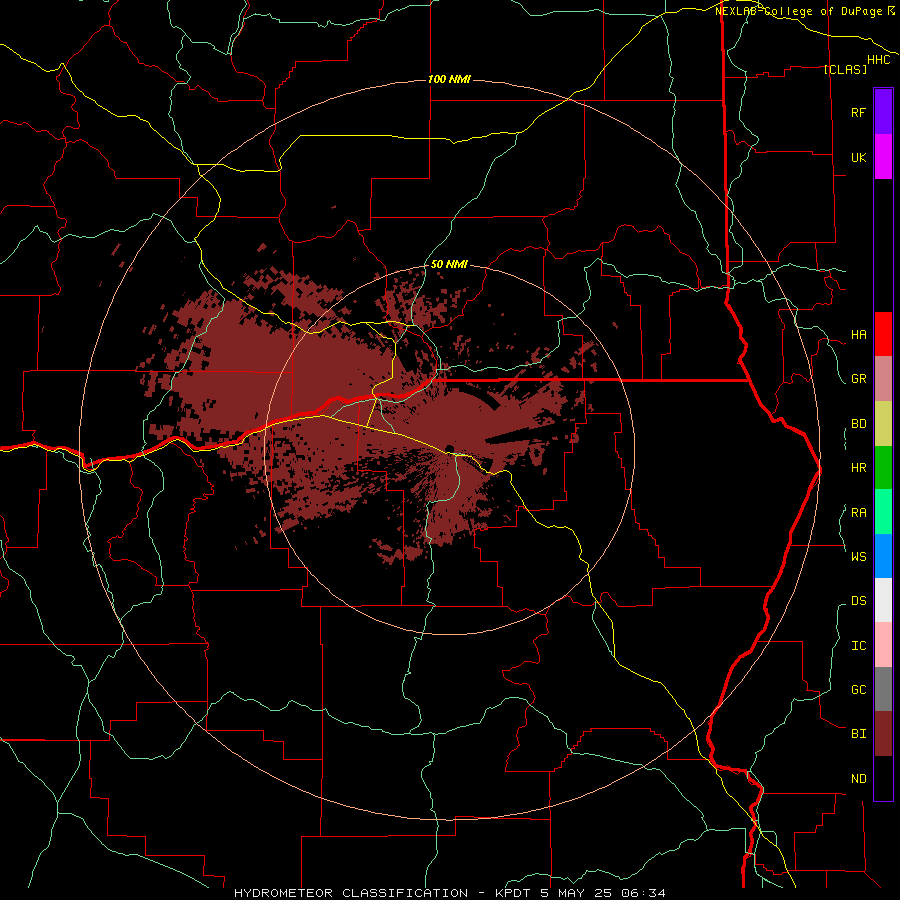Click the RA legend label

pos(858,513)
